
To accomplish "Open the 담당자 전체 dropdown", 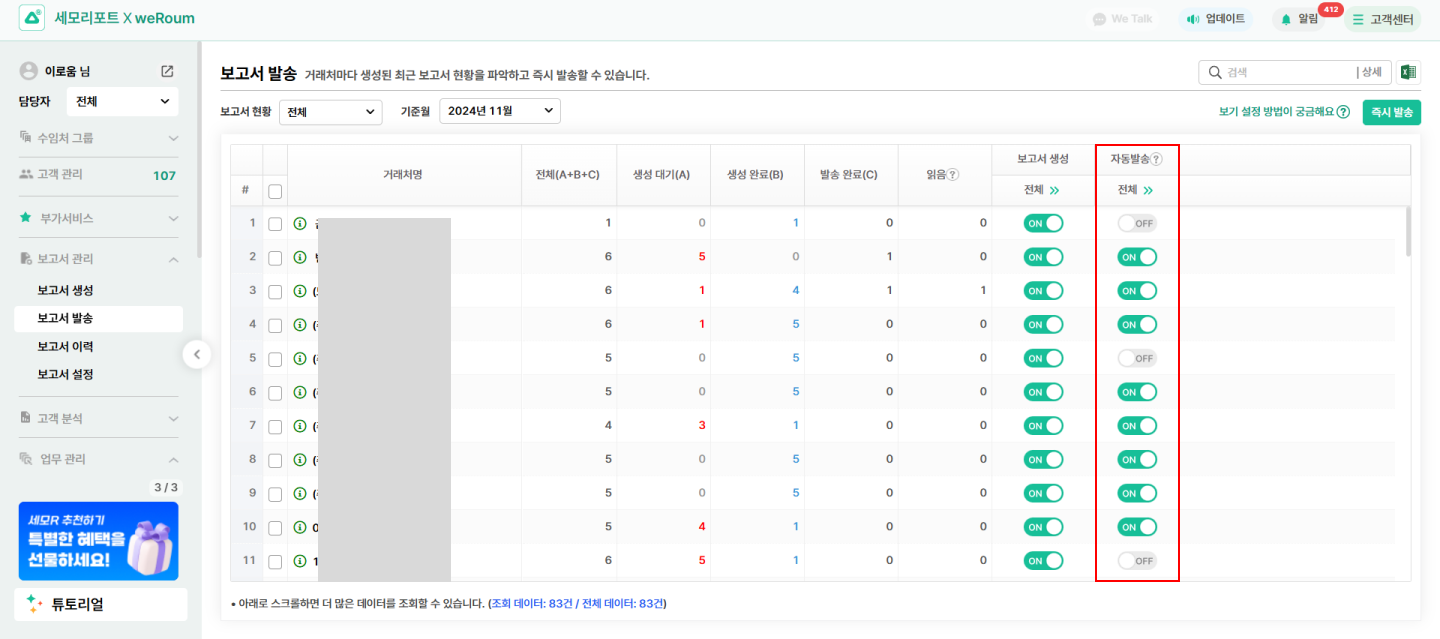I will click(x=122, y=101).
